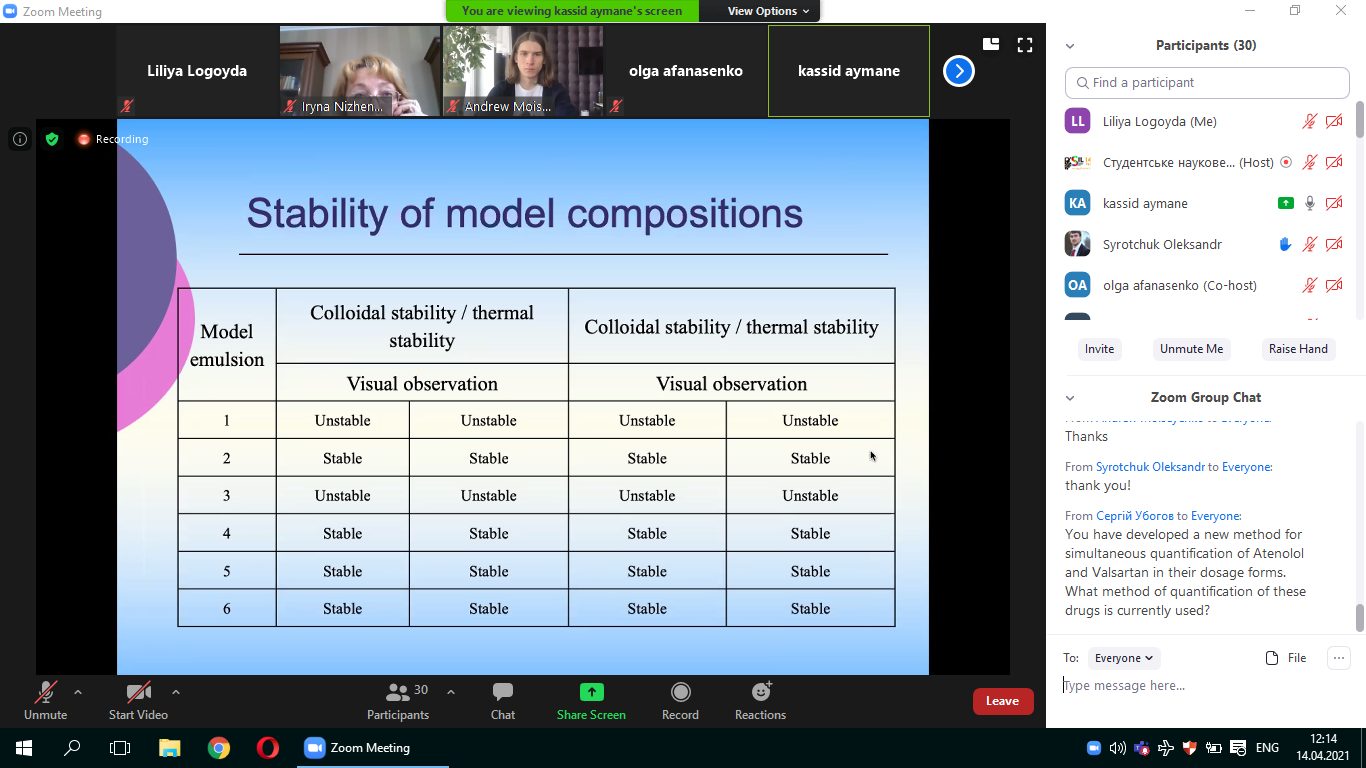Open Zoom Meeting in the taskbar
The width and height of the screenshot is (1366, 768).
pos(357,748)
